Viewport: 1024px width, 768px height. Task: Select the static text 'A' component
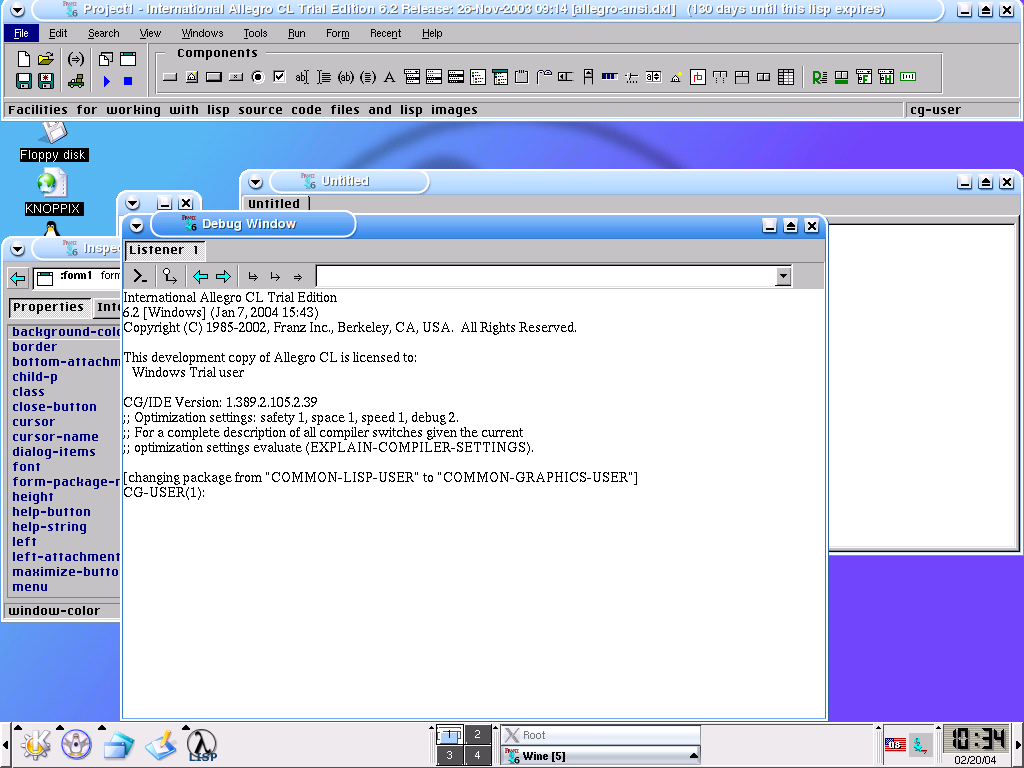point(389,77)
